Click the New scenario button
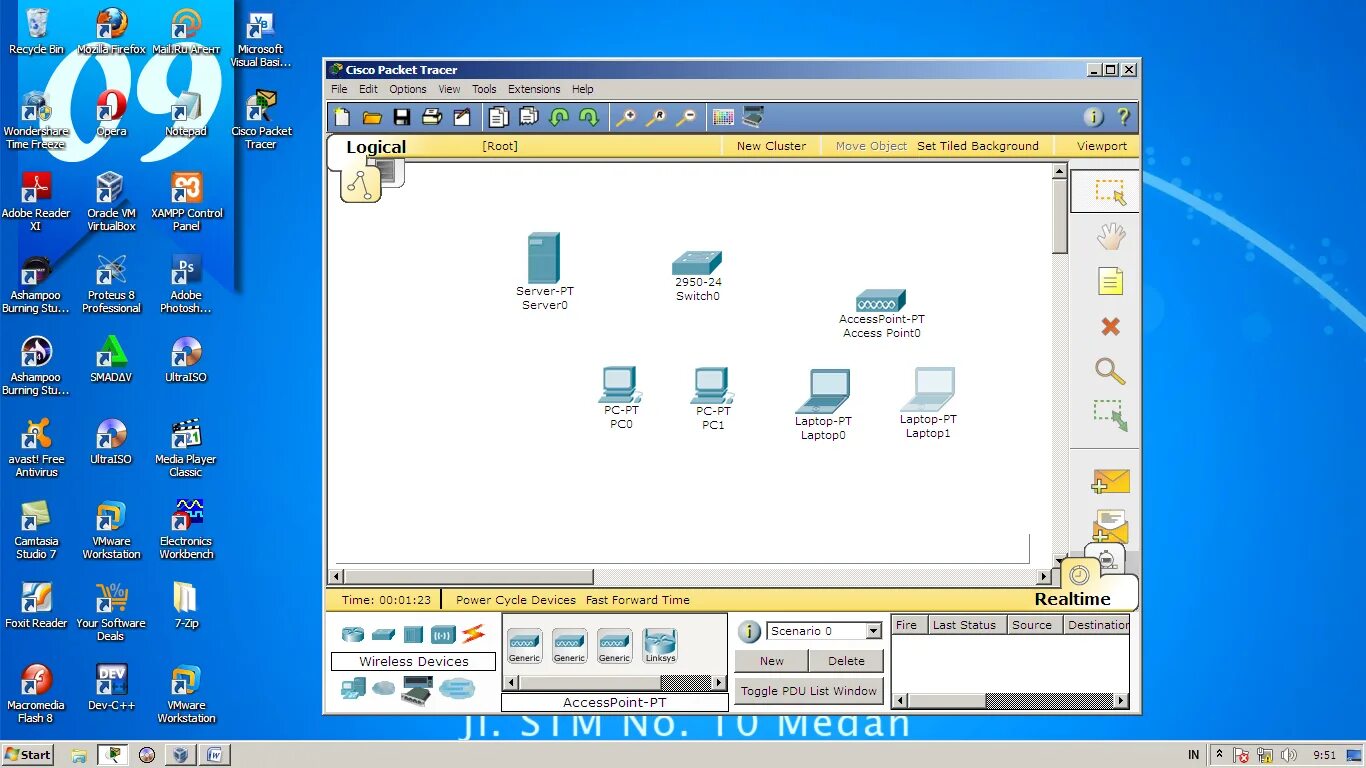Screen dimensions: 1366x768 coord(772,661)
